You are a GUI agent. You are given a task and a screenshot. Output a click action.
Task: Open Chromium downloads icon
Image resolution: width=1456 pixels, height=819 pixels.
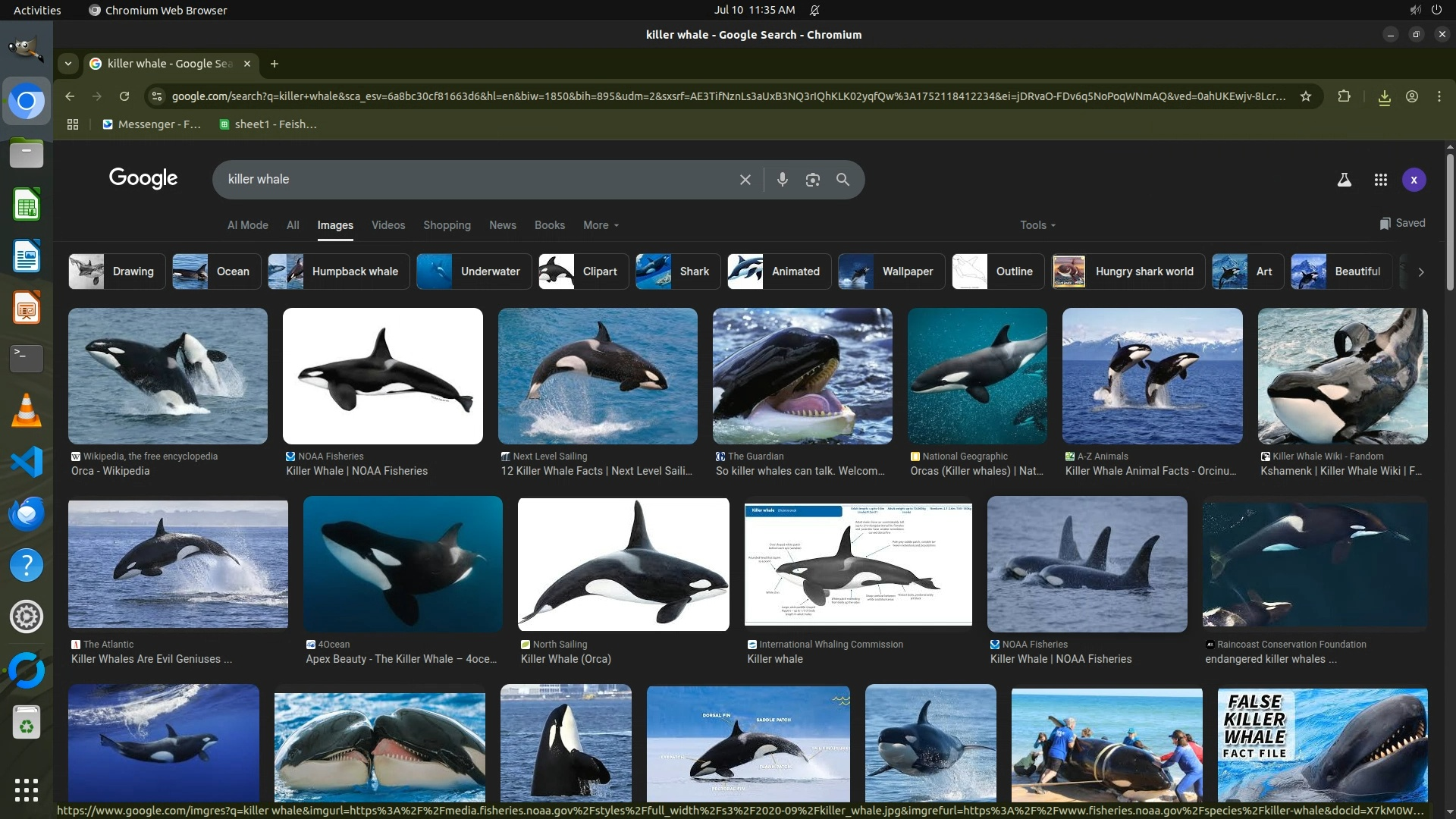(1384, 97)
